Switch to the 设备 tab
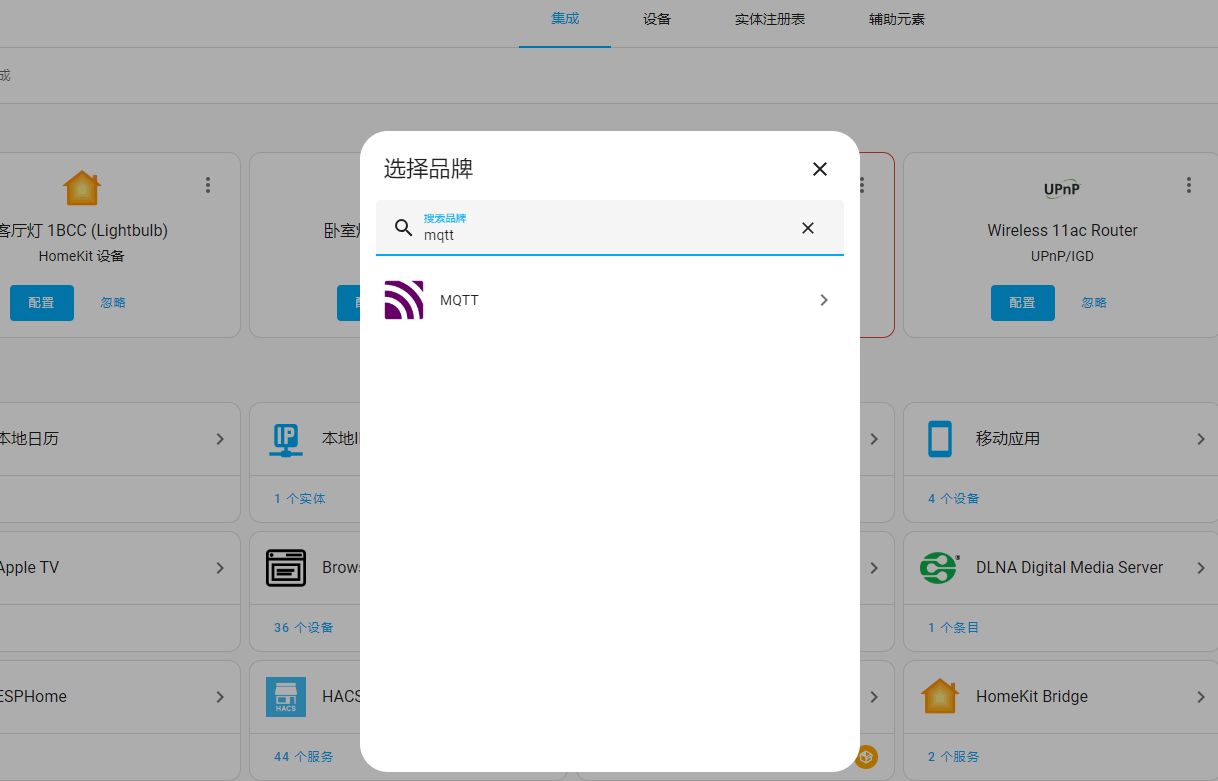This screenshot has height=781, width=1218. tap(657, 20)
